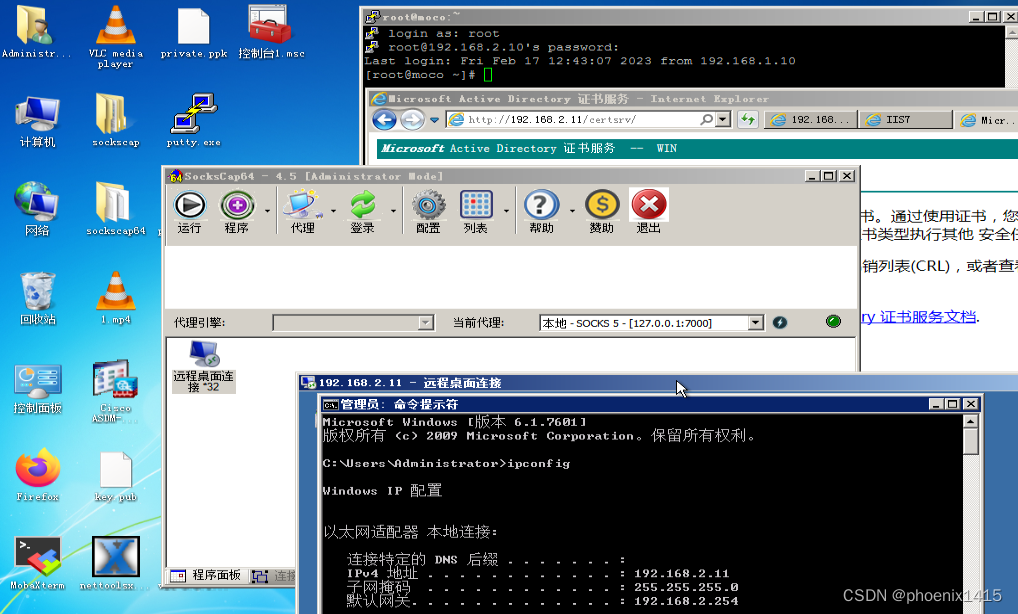Expand the IE address bar dropdown arrow
This screenshot has height=614, width=1018.
pyautogui.click(x=723, y=119)
